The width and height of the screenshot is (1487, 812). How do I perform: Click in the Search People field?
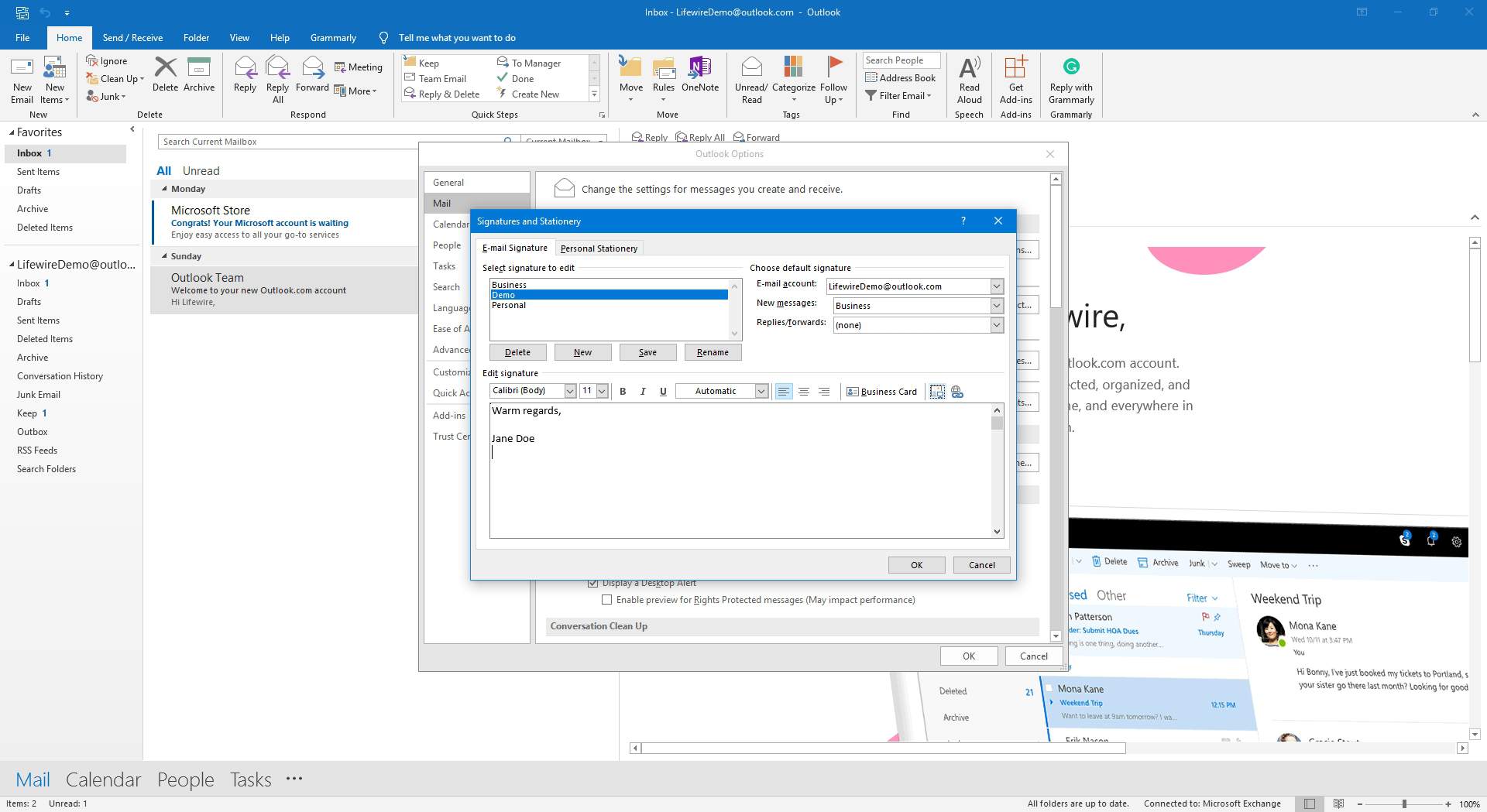point(901,60)
